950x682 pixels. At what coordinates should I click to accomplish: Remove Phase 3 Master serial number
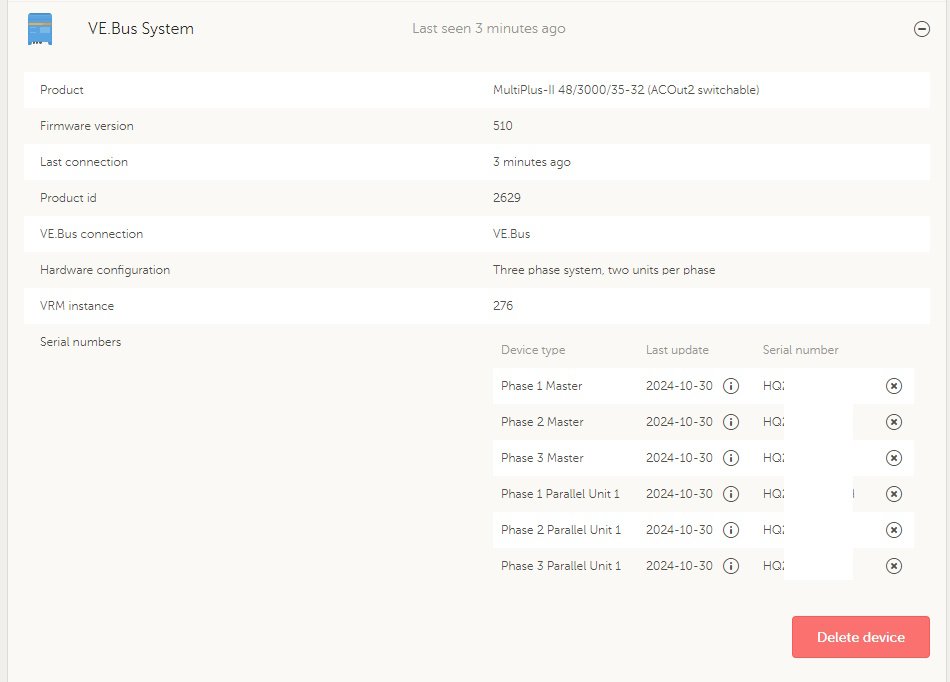[x=894, y=458]
